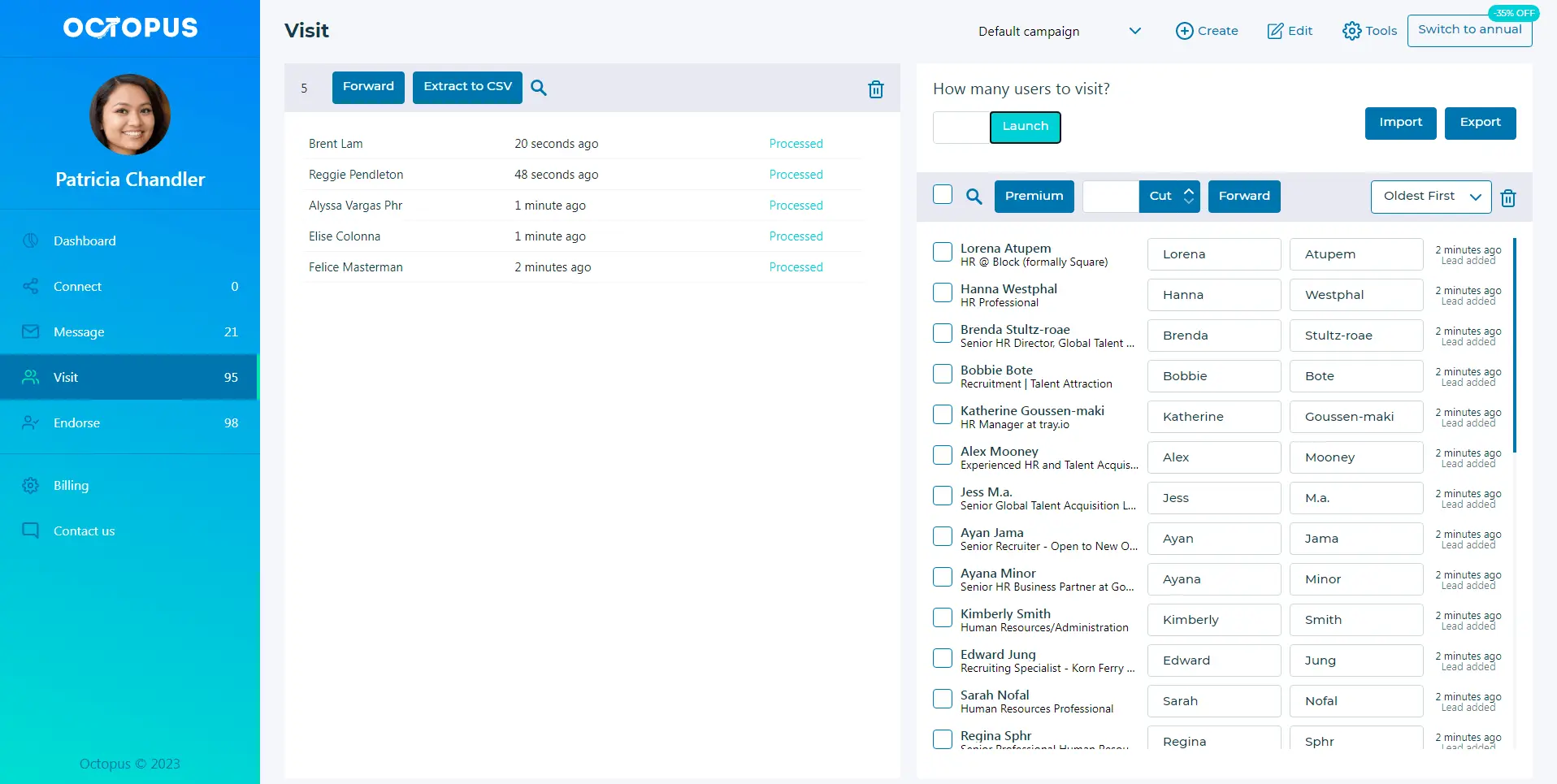Click the search icon beside Extract to CSV
The width and height of the screenshot is (1557, 784).
539,88
